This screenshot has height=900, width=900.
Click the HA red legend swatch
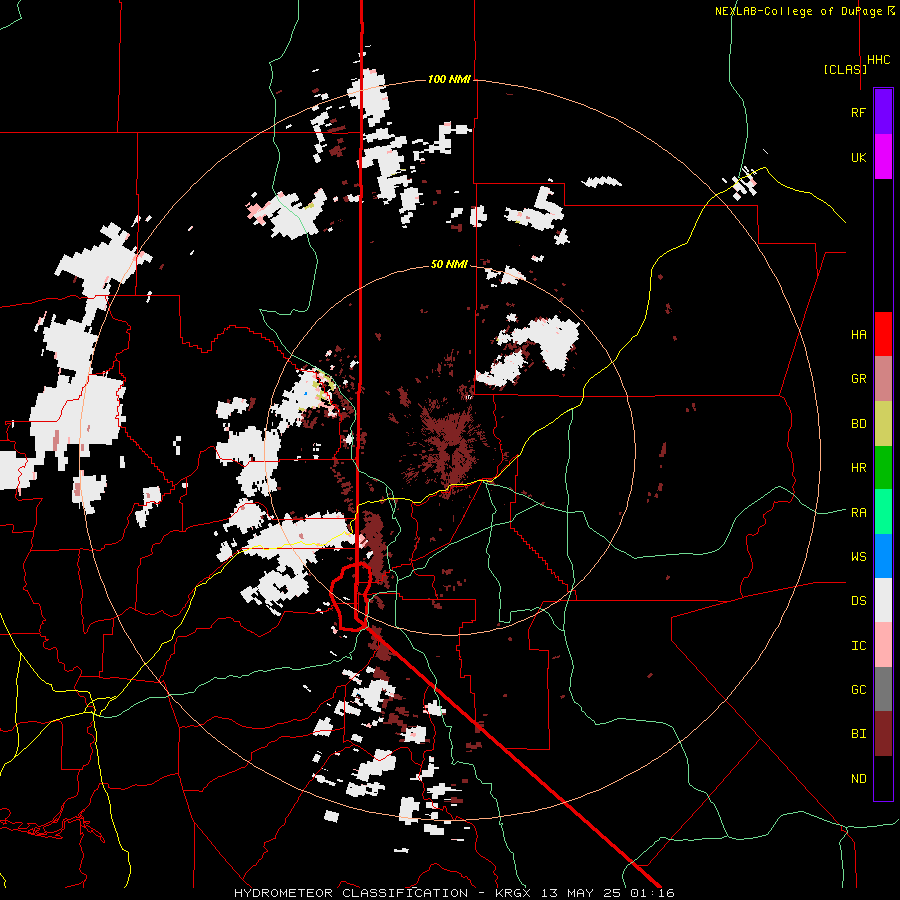coord(883,334)
